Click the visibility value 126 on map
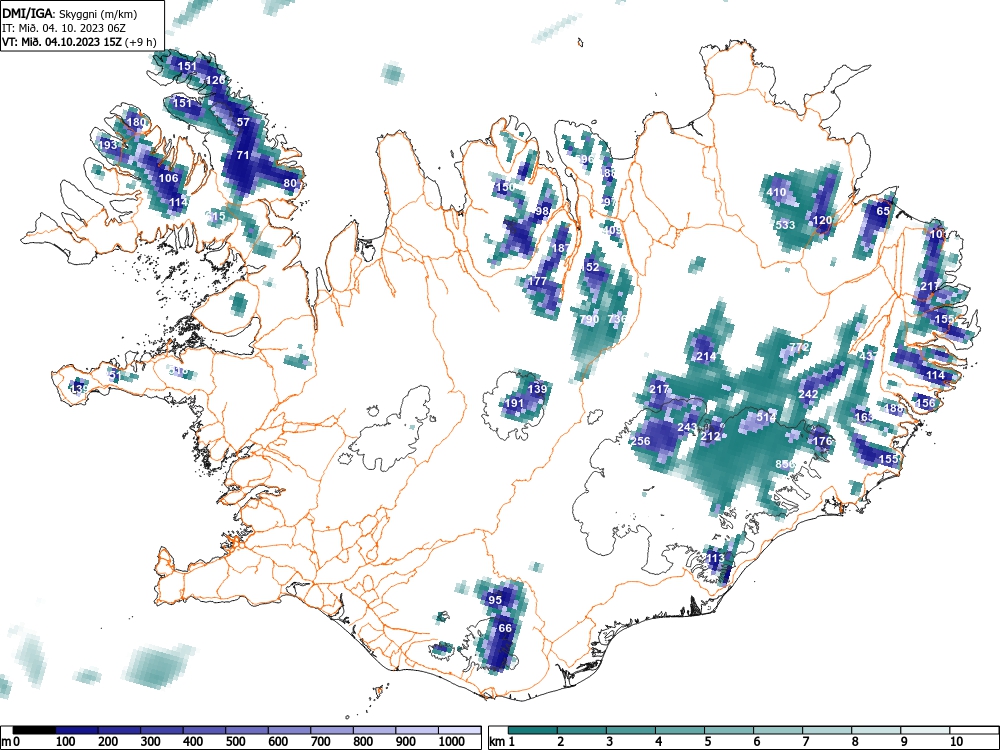This screenshot has height=750, width=1000. tap(216, 80)
